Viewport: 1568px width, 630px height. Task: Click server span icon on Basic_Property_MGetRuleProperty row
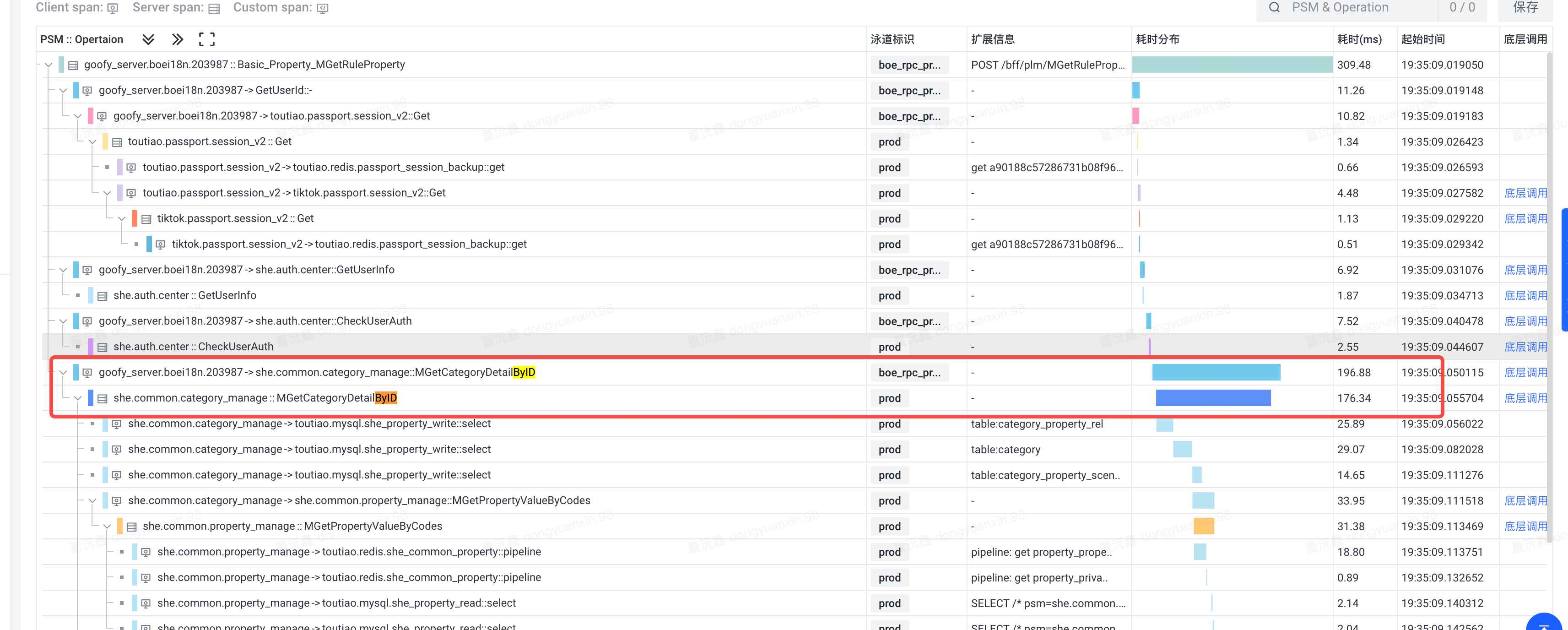point(73,65)
